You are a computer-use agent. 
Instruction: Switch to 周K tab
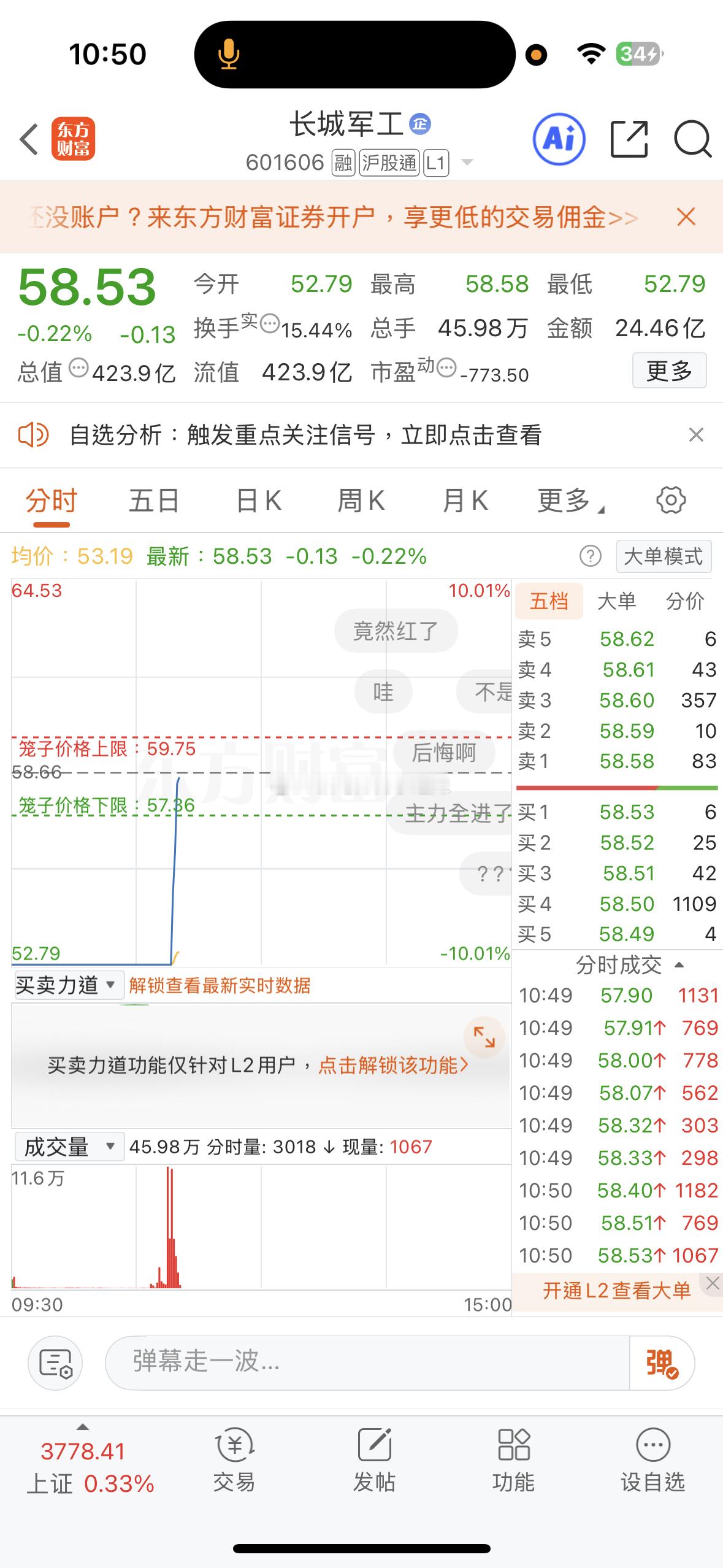click(x=361, y=501)
